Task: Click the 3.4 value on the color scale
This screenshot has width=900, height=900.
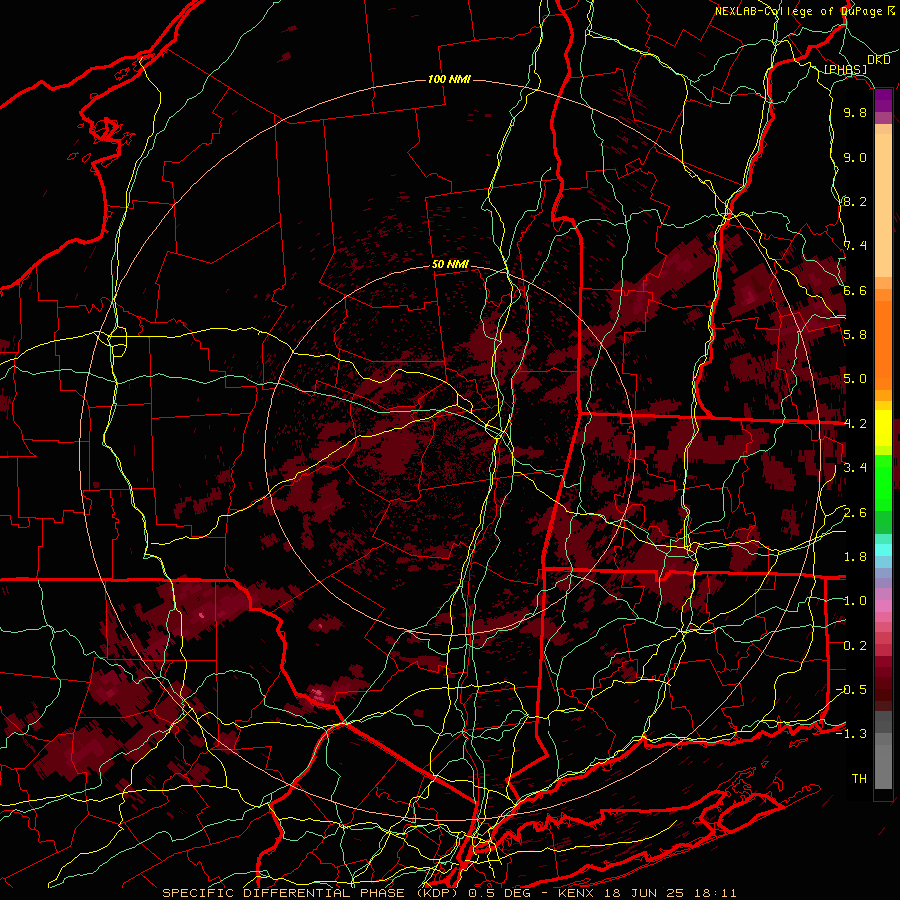Action: point(855,468)
